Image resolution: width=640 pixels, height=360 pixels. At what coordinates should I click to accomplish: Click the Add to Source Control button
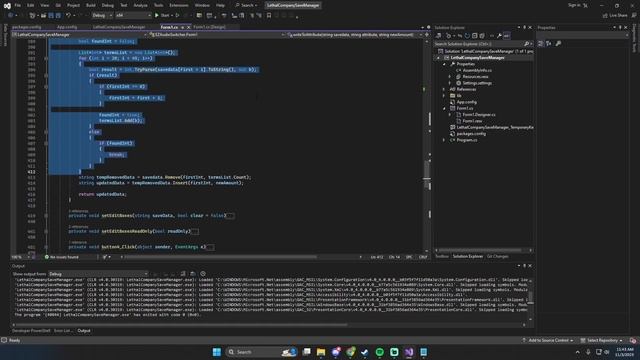(x=548, y=340)
